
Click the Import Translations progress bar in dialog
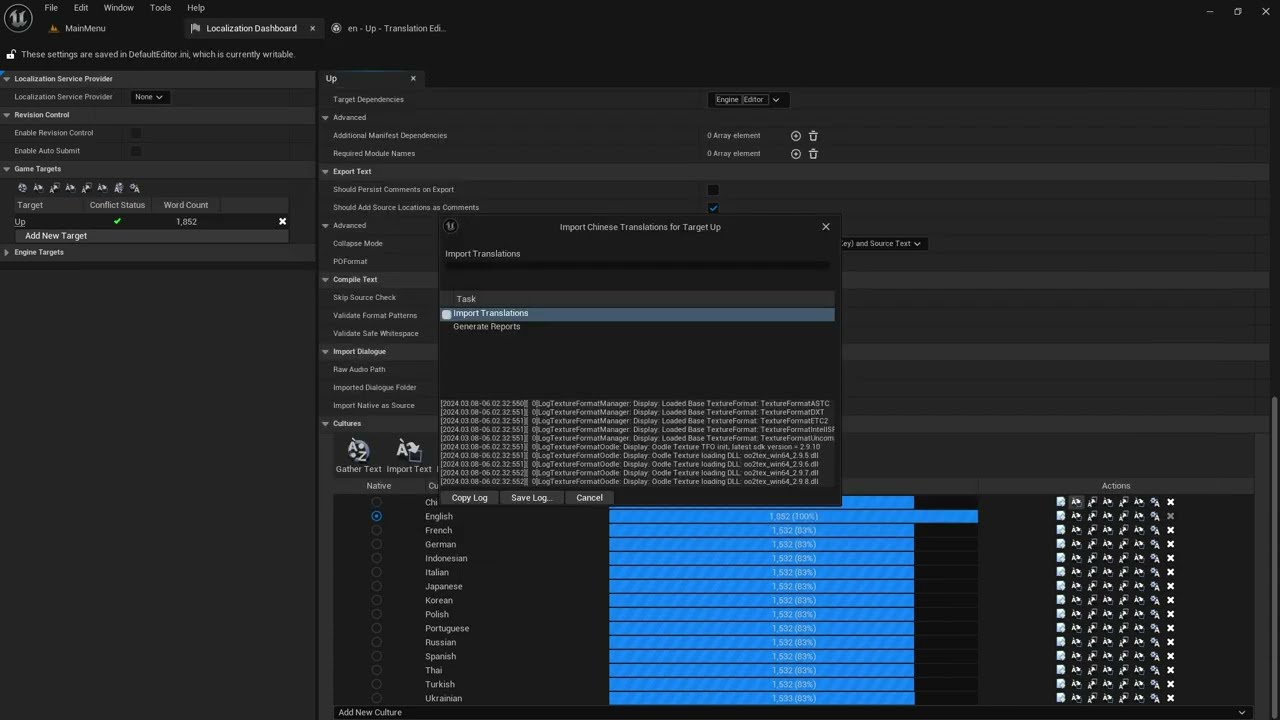click(637, 266)
